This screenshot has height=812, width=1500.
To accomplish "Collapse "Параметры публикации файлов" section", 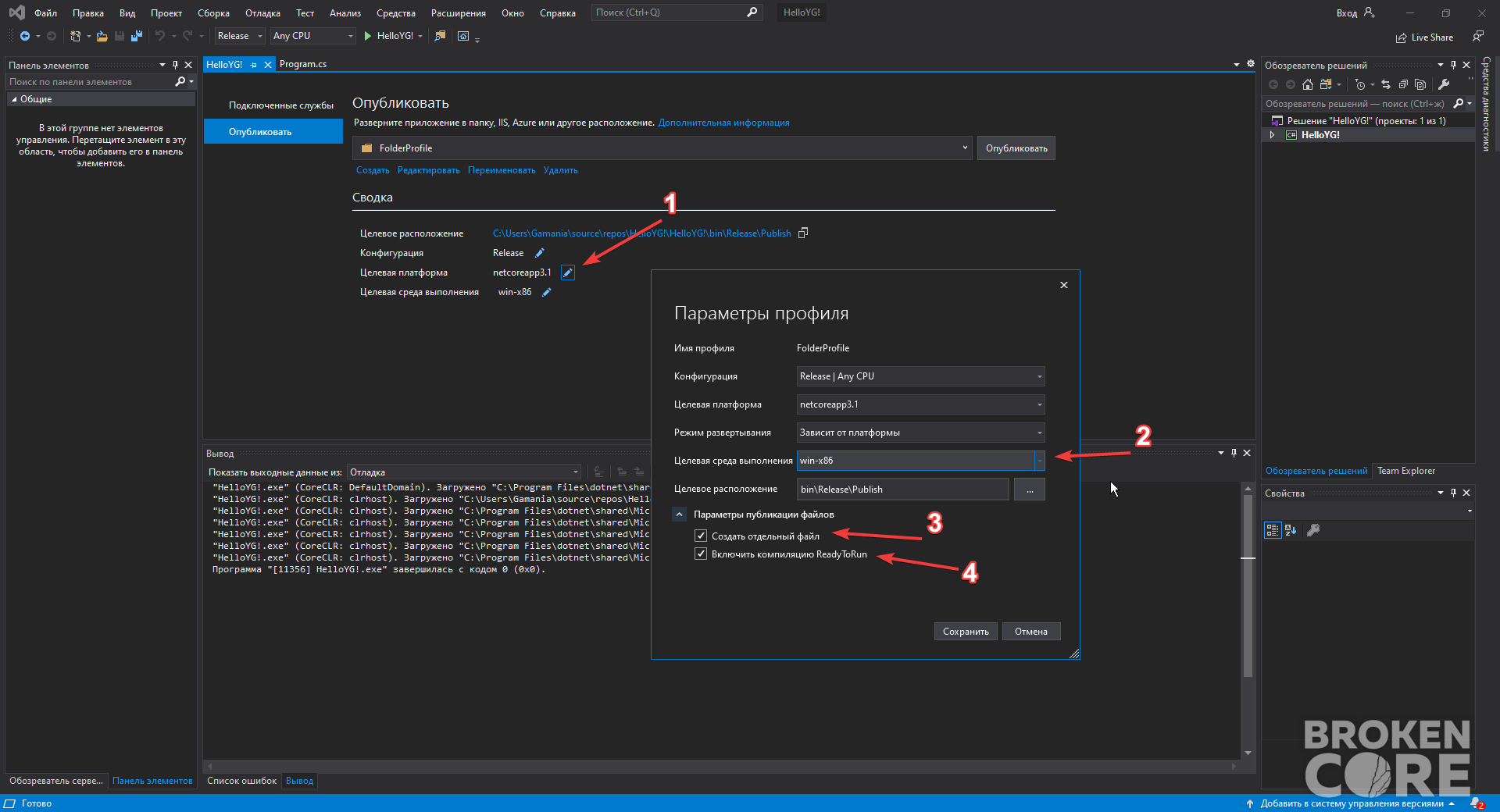I will 679,514.
